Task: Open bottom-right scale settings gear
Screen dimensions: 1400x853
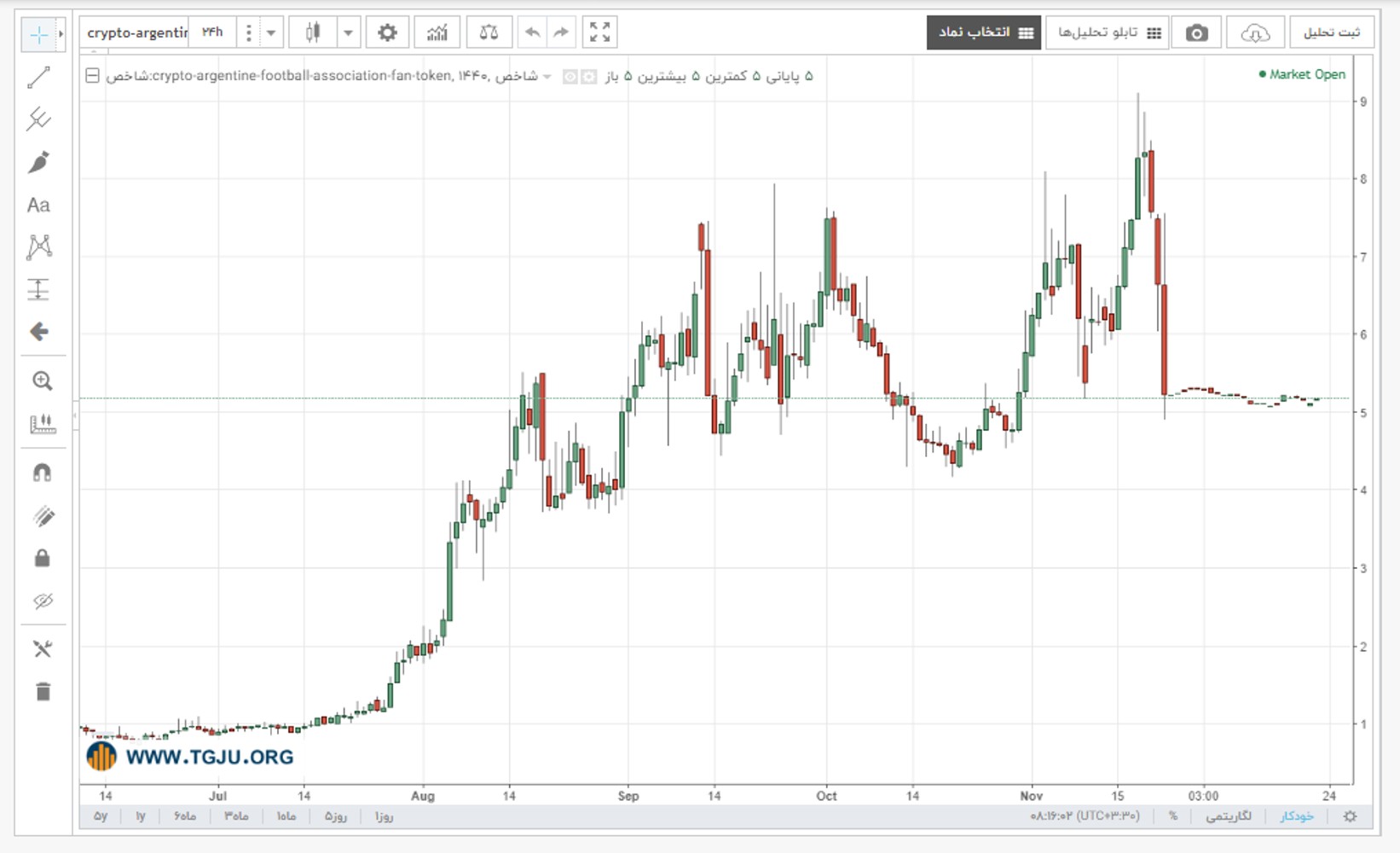Action: point(1350,816)
